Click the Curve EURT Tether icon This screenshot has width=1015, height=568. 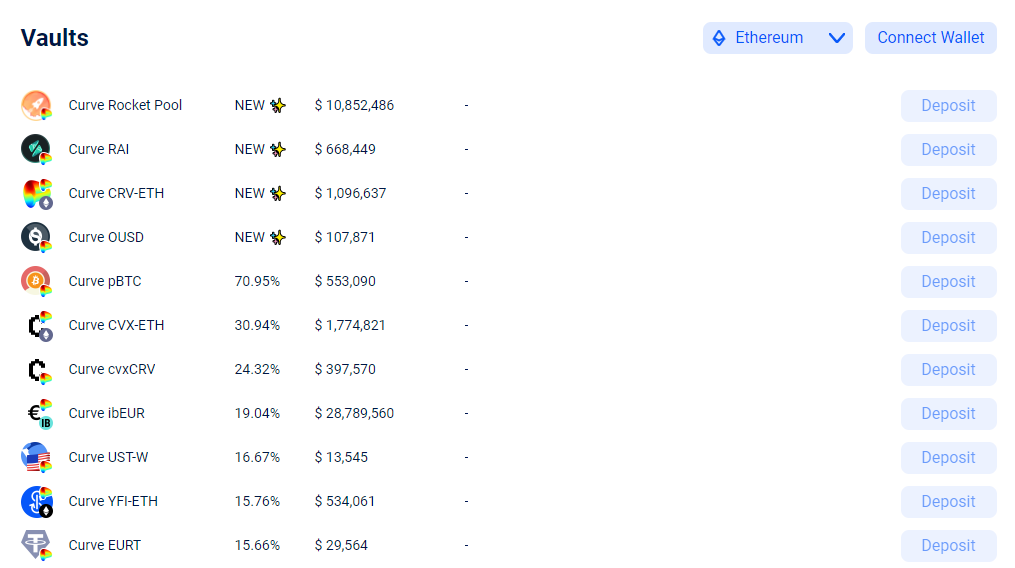36,546
